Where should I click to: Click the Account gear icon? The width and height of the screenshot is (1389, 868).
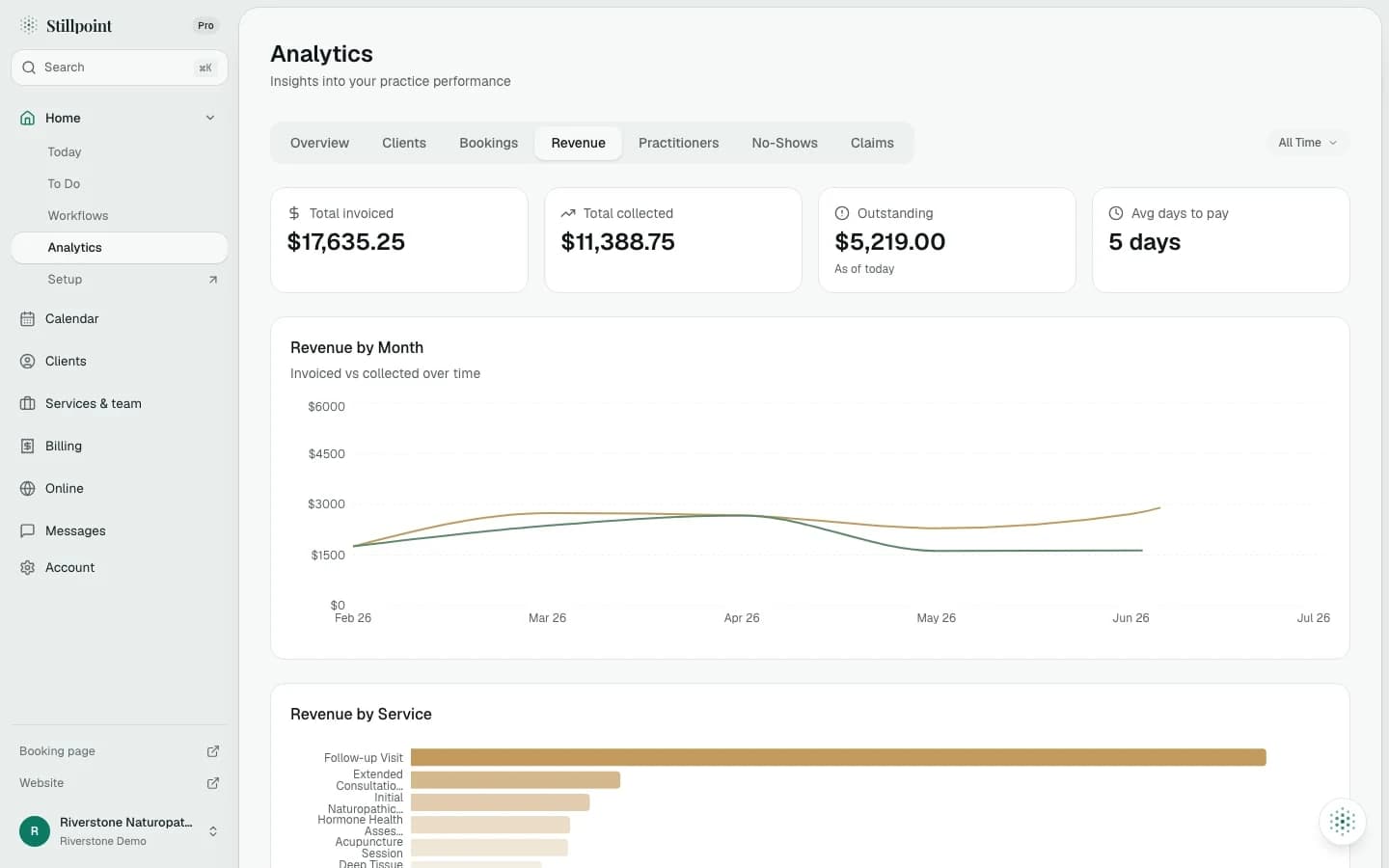pyautogui.click(x=27, y=567)
